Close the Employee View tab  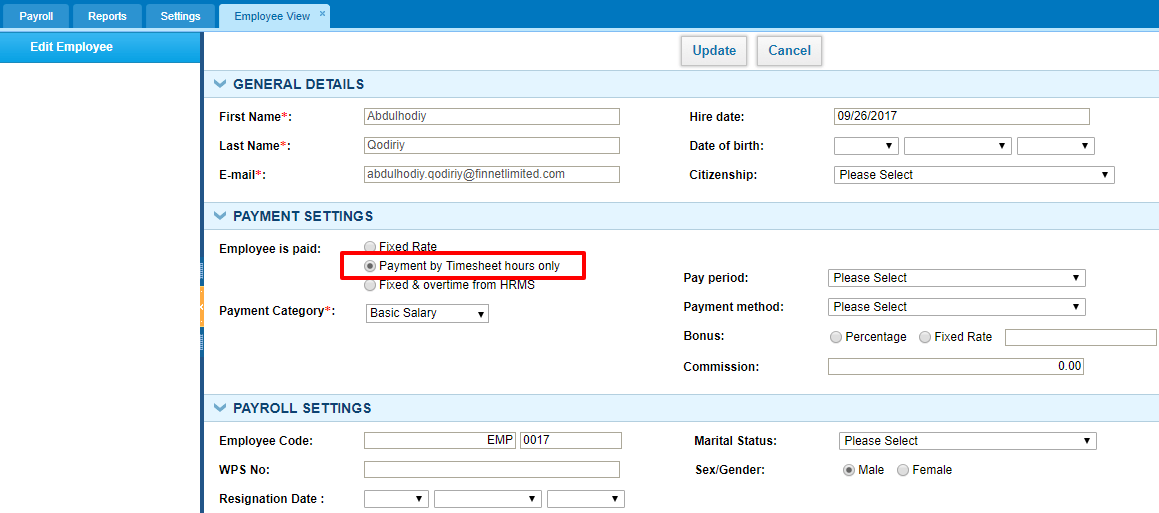pyautogui.click(x=322, y=13)
